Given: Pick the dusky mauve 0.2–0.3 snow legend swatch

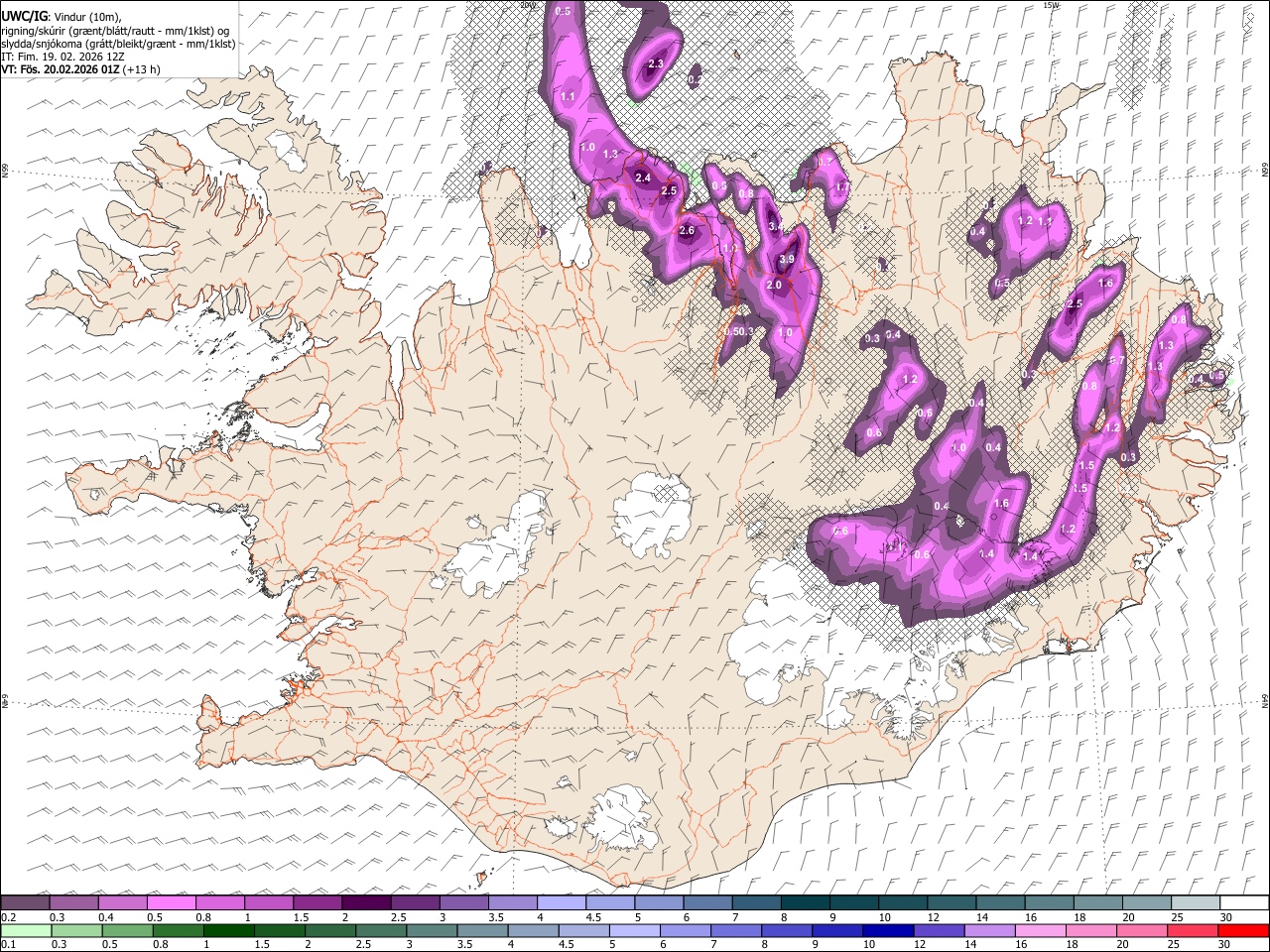Looking at the screenshot, I should (x=25, y=903).
